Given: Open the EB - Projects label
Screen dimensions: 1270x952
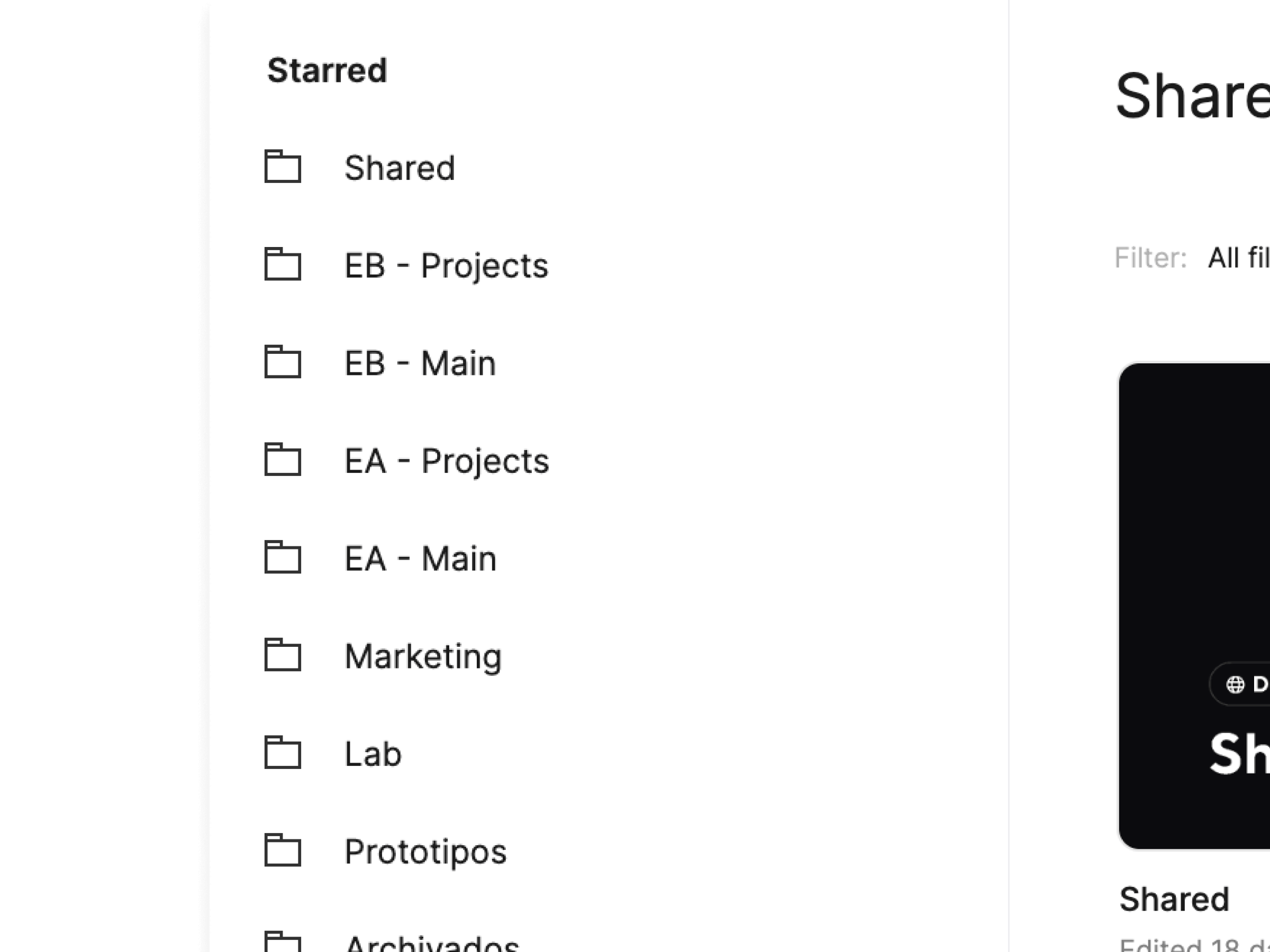Looking at the screenshot, I should (446, 266).
